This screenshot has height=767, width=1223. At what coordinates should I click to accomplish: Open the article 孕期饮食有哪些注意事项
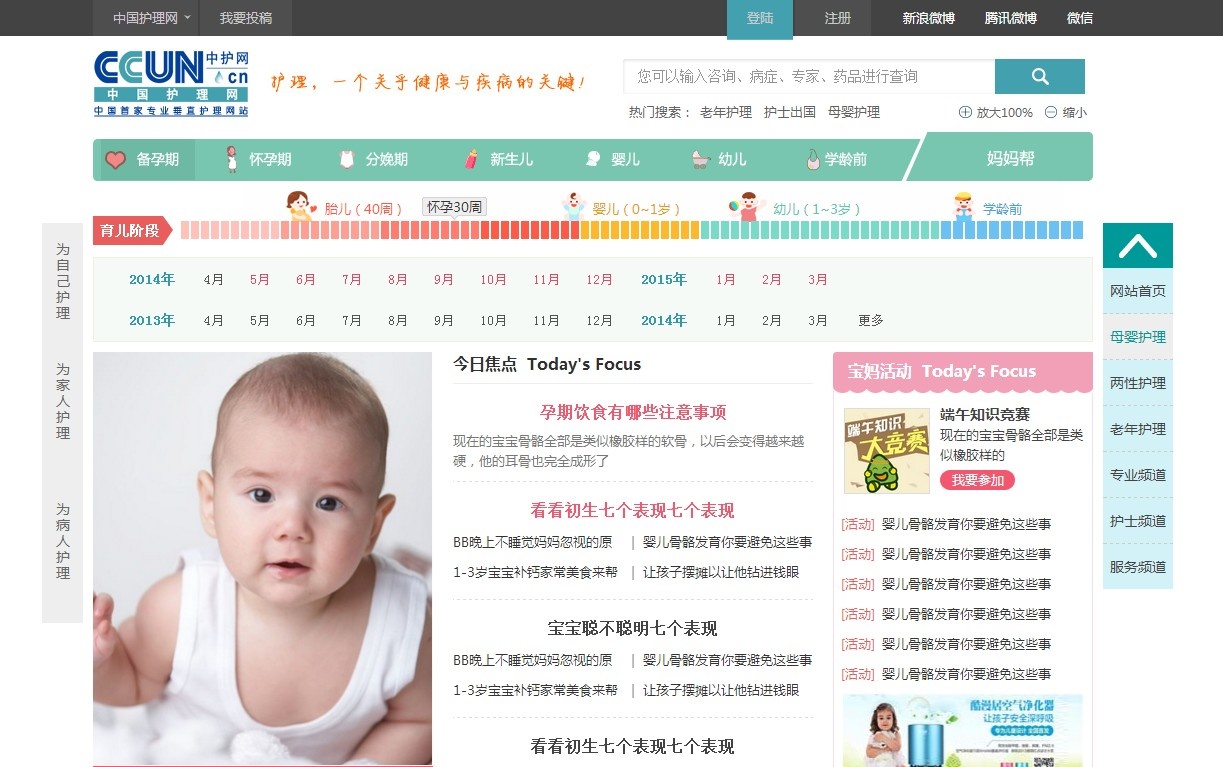(633, 412)
